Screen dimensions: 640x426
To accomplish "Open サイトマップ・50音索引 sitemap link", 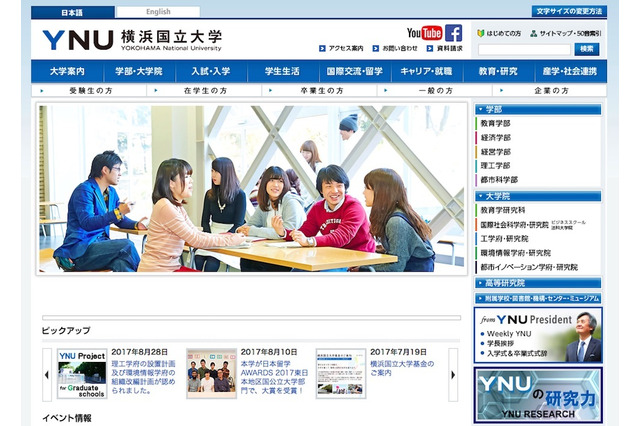I will point(566,33).
